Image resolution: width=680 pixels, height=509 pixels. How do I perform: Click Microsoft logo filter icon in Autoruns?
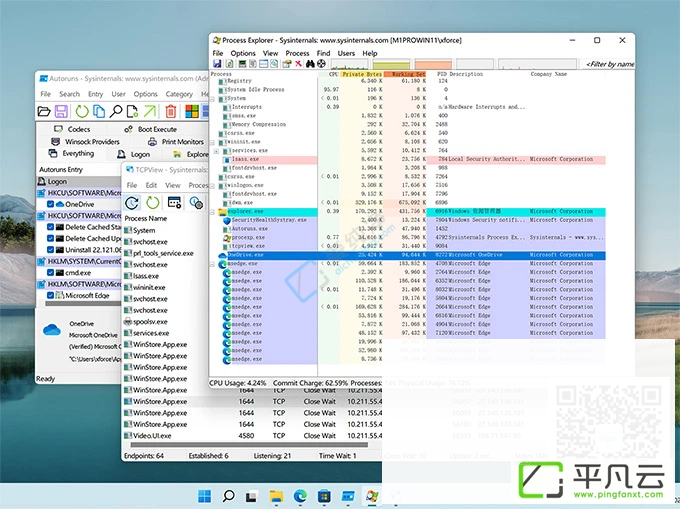click(192, 112)
